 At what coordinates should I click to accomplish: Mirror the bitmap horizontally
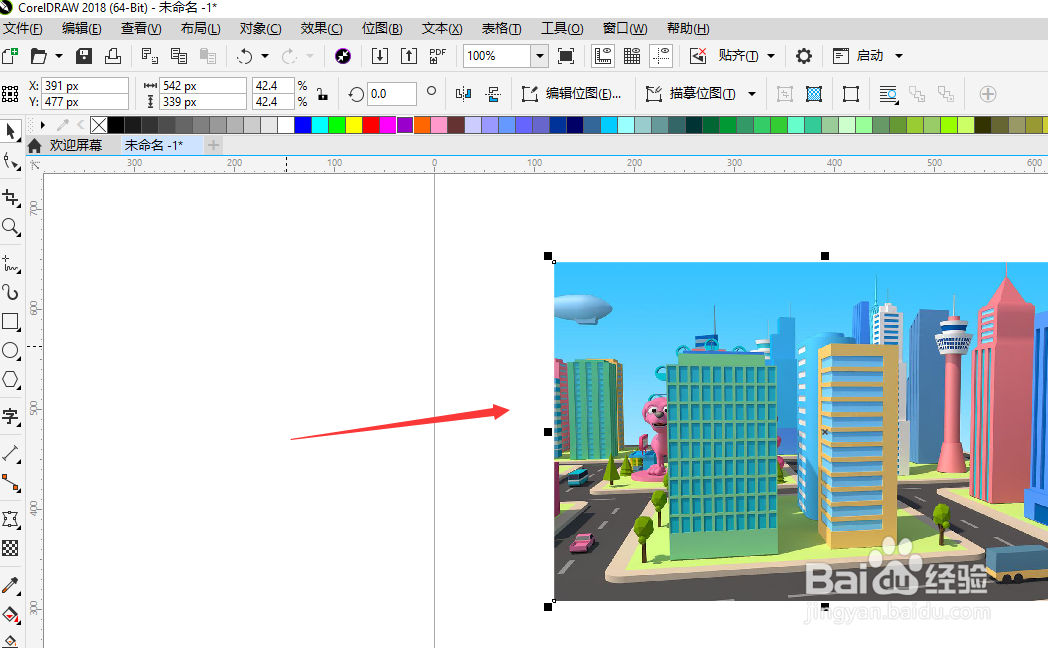coord(463,94)
